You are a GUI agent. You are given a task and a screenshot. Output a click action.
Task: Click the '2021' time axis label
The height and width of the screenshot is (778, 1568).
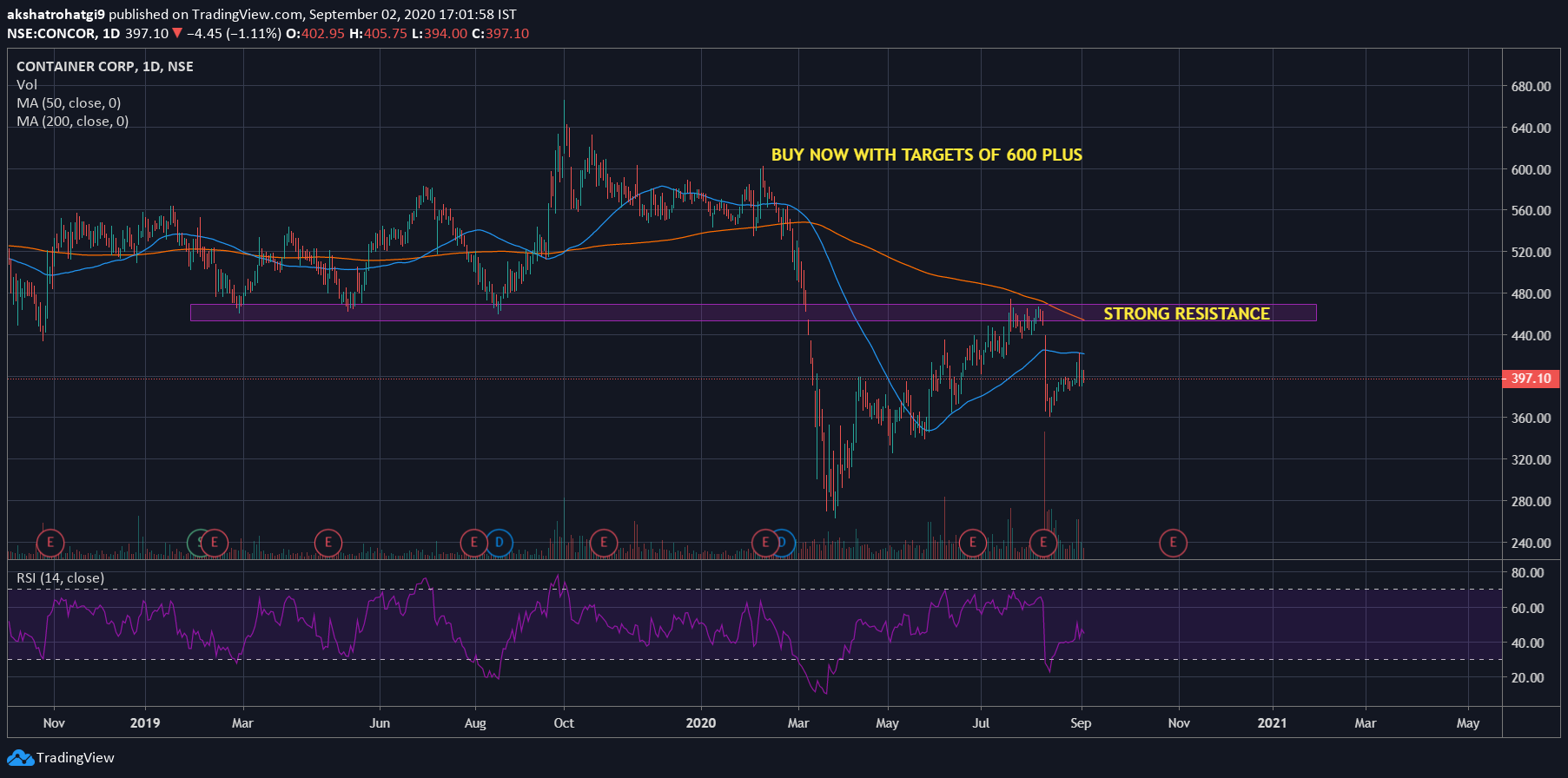click(x=1273, y=722)
